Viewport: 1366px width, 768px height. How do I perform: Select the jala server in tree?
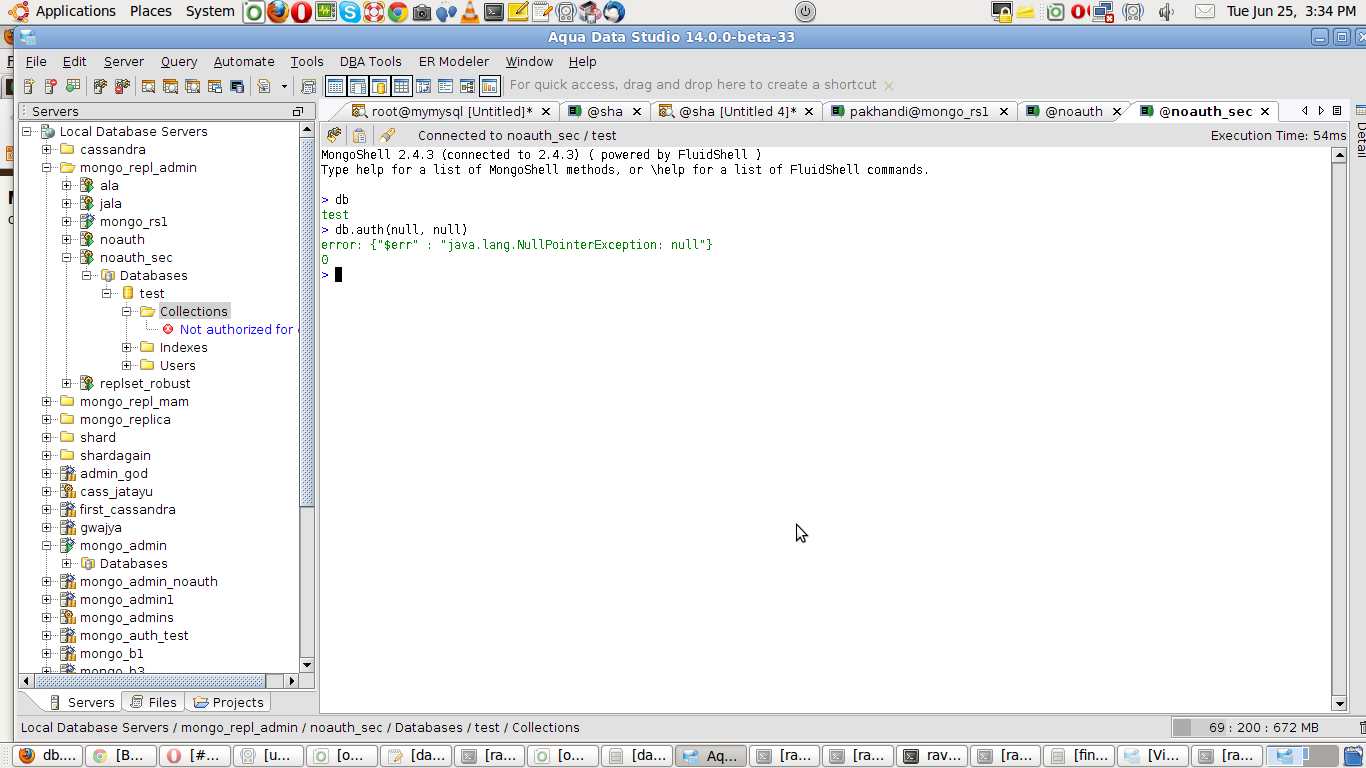[x=110, y=203]
